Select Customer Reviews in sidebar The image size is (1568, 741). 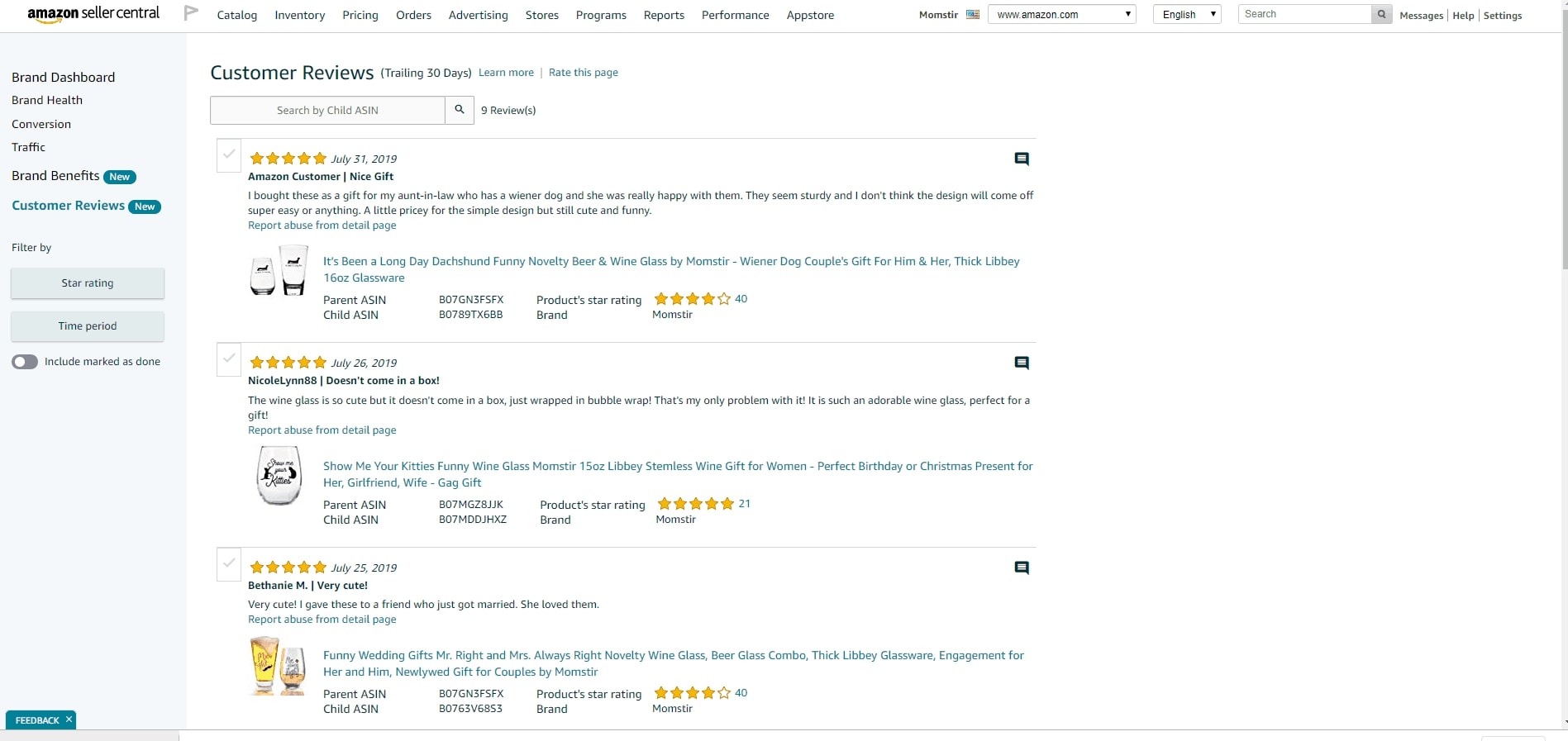(x=69, y=206)
